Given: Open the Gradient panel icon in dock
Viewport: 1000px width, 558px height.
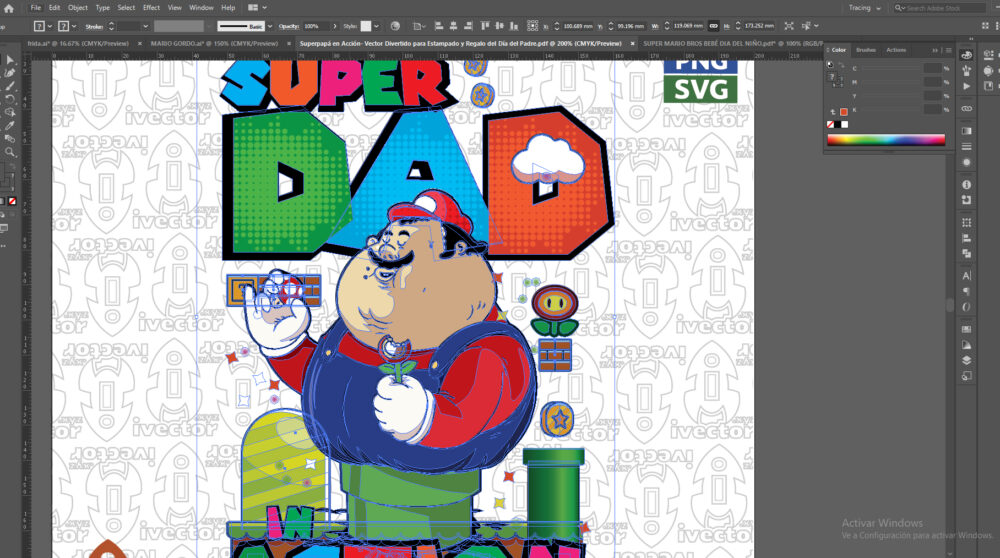Looking at the screenshot, I should coord(967,131).
